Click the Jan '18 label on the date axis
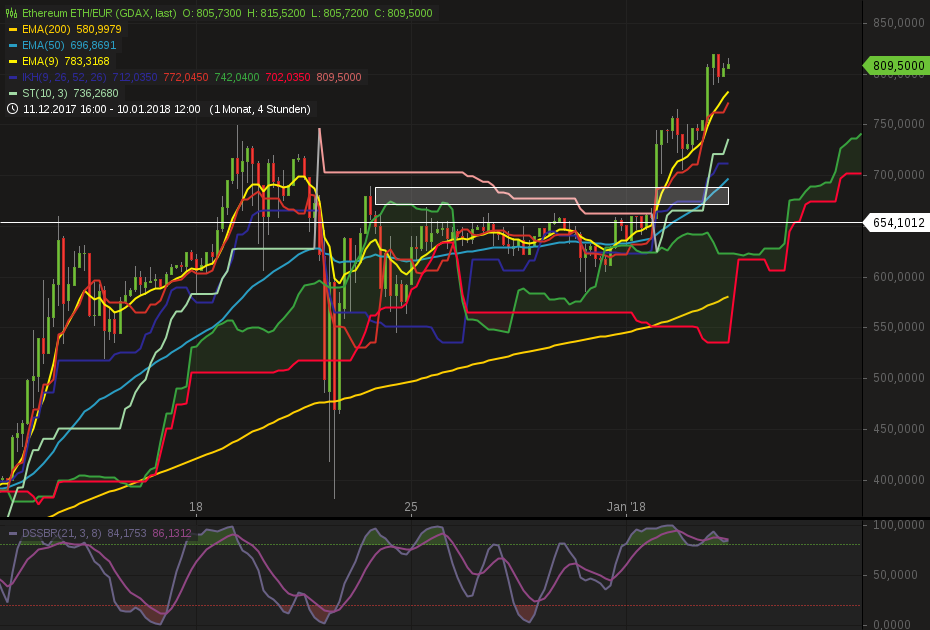 [x=626, y=507]
